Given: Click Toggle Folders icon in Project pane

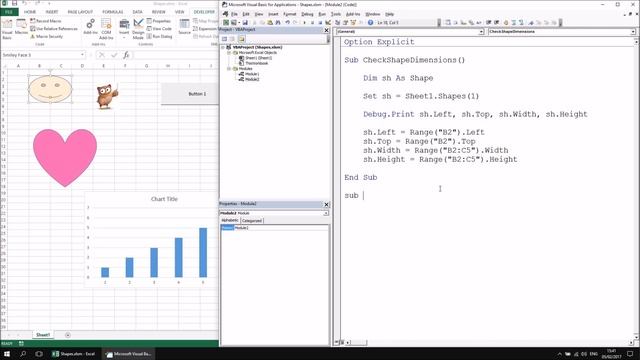Looking at the screenshot, I should pyautogui.click(x=242, y=39).
